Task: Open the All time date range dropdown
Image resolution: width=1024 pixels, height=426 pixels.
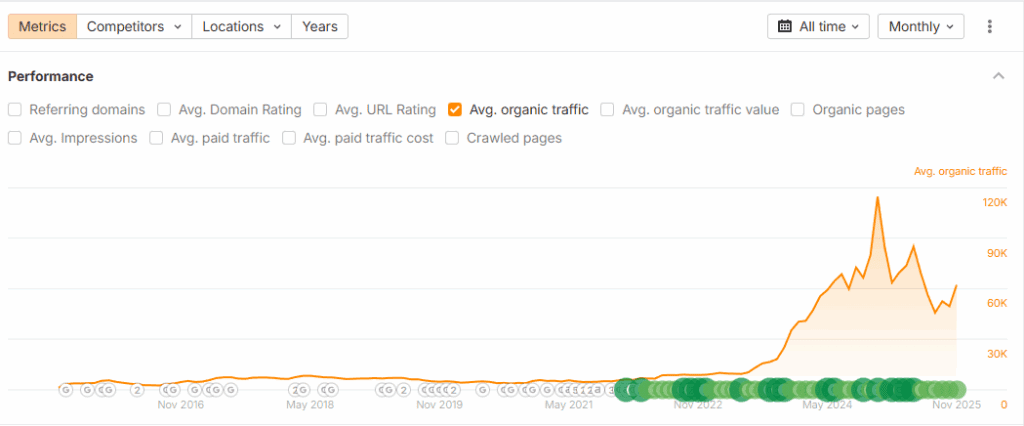Action: [x=818, y=27]
